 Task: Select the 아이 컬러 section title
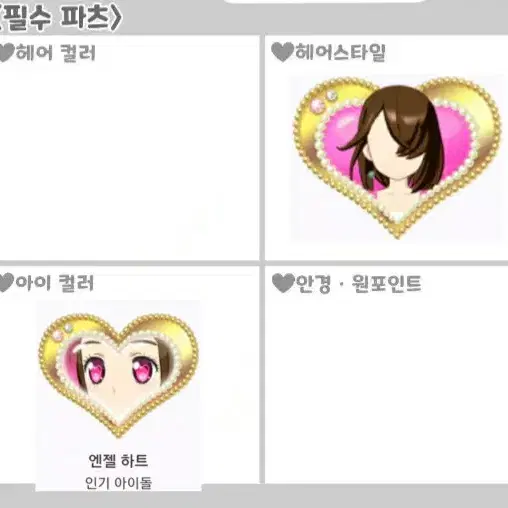click(x=55, y=283)
